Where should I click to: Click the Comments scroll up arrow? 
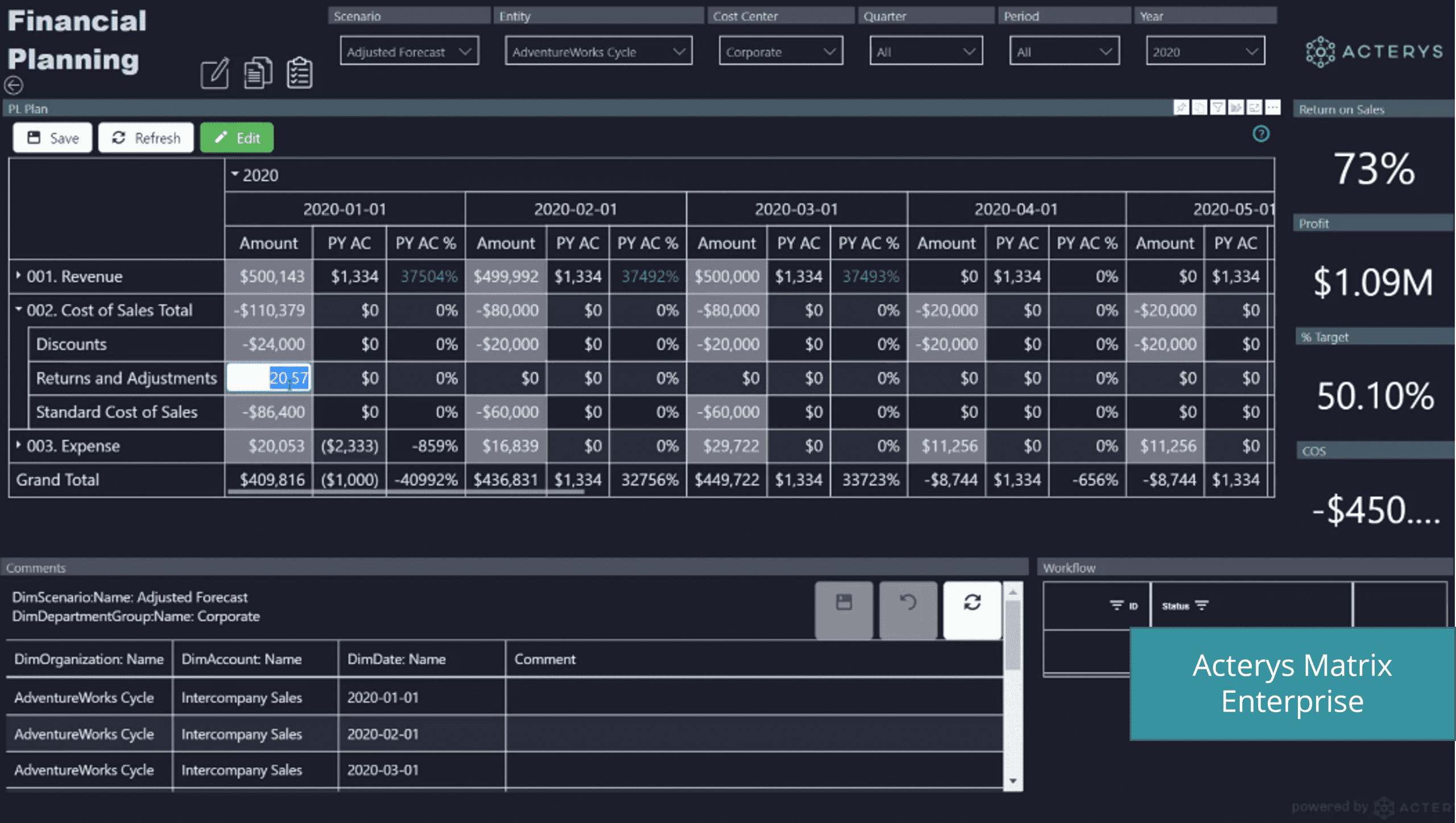coord(1012,592)
